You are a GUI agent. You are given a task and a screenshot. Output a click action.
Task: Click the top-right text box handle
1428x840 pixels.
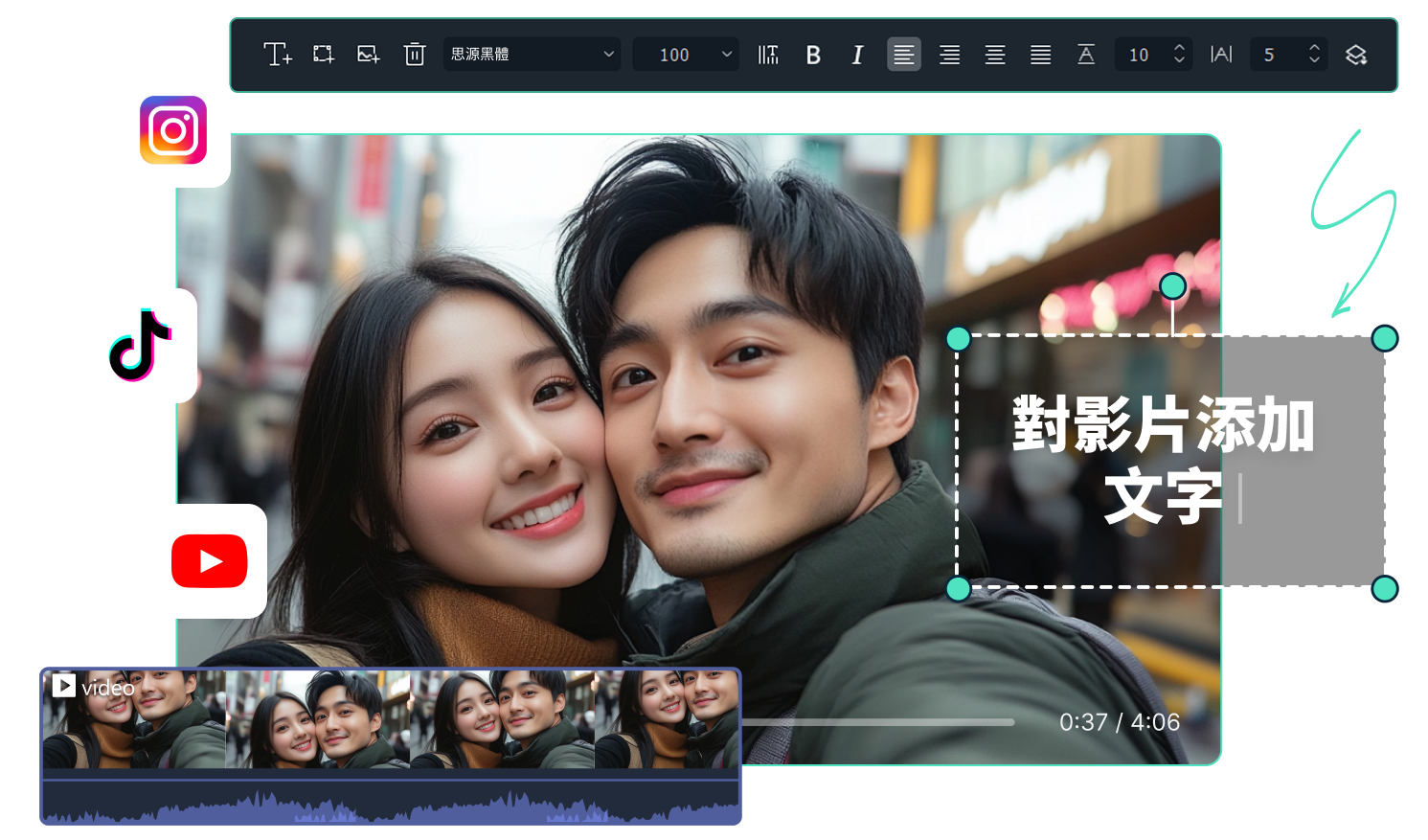click(x=1385, y=338)
